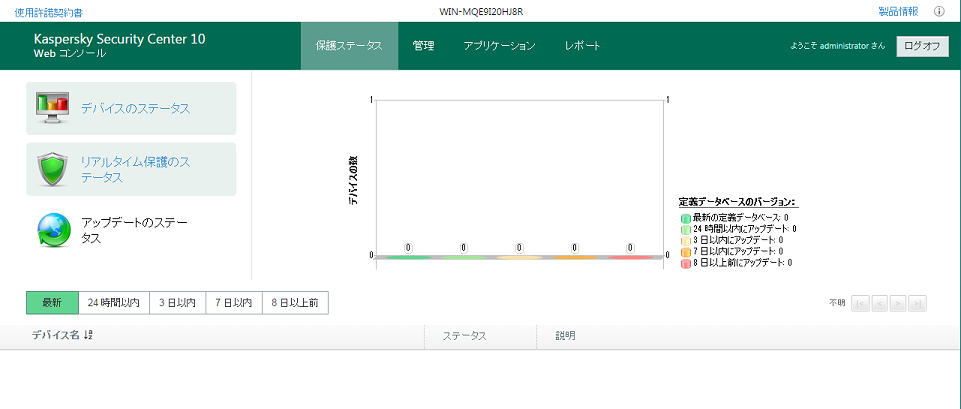Click the 説明 column header

tap(566, 336)
